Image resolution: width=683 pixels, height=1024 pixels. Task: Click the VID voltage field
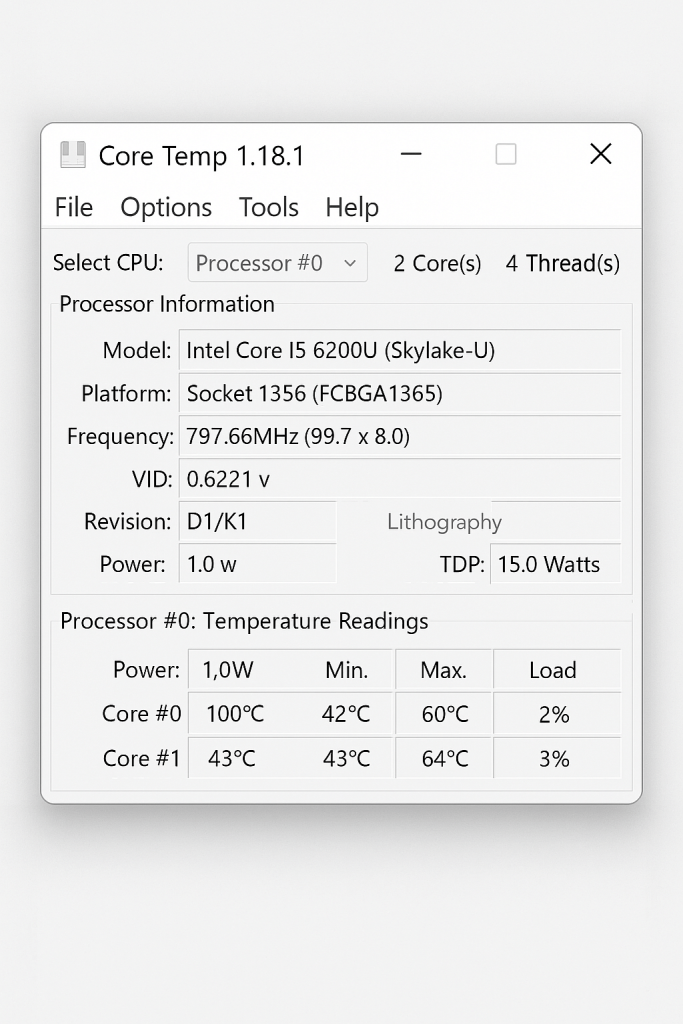(399, 480)
